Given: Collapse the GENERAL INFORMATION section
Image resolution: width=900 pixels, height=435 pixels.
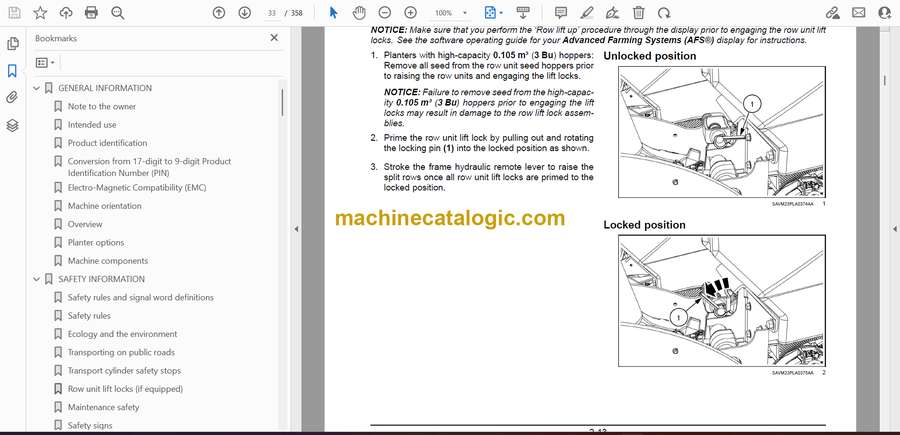Looking at the screenshot, I should [x=37, y=88].
